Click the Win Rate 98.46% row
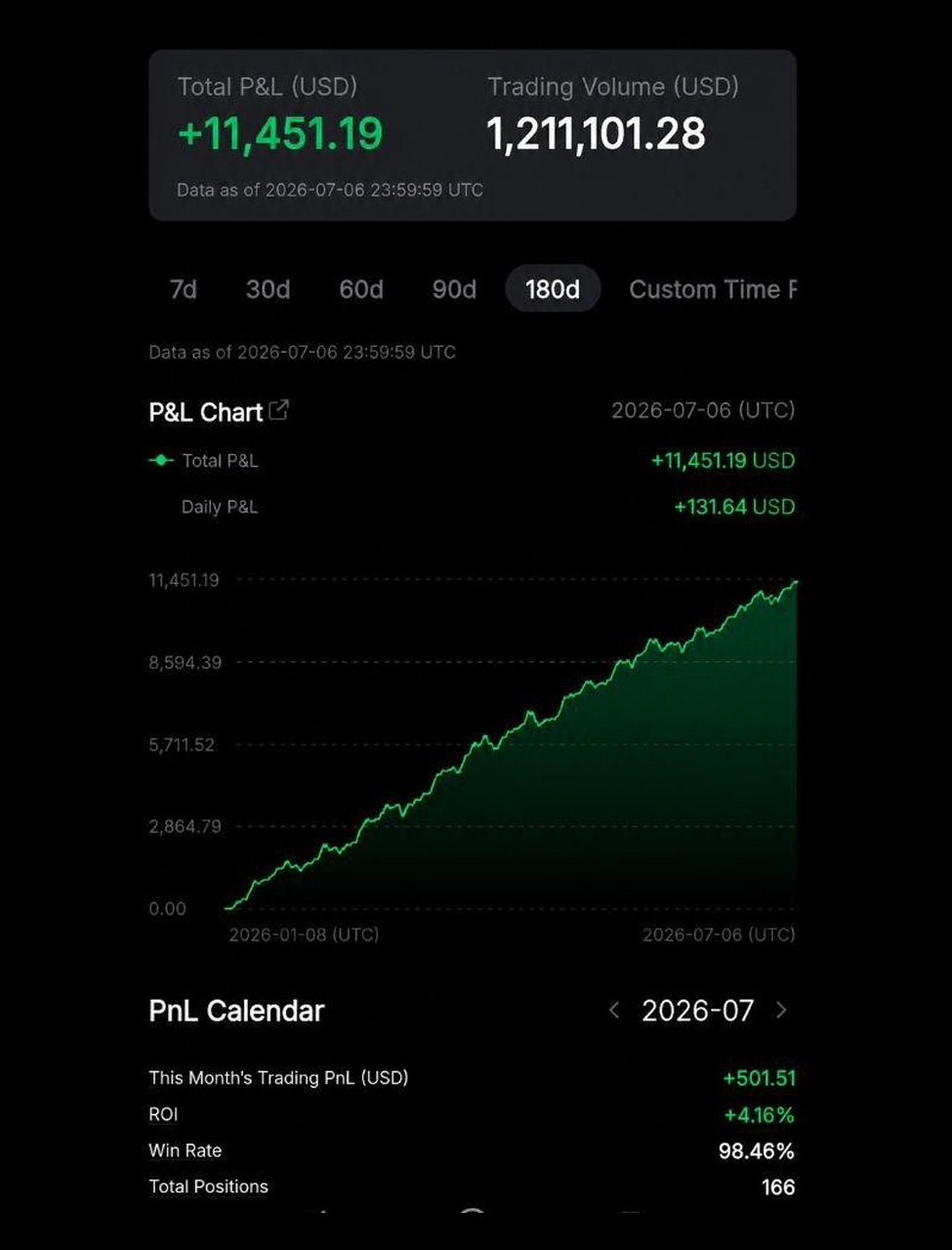 coord(472,1150)
